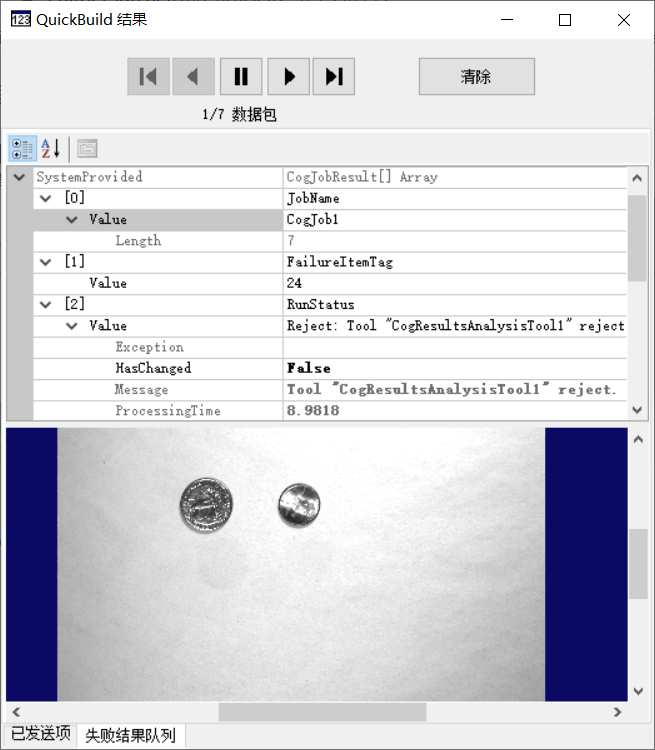Select the Reject: Tool value cell
Image resolution: width=655 pixels, height=750 pixels.
(455, 326)
